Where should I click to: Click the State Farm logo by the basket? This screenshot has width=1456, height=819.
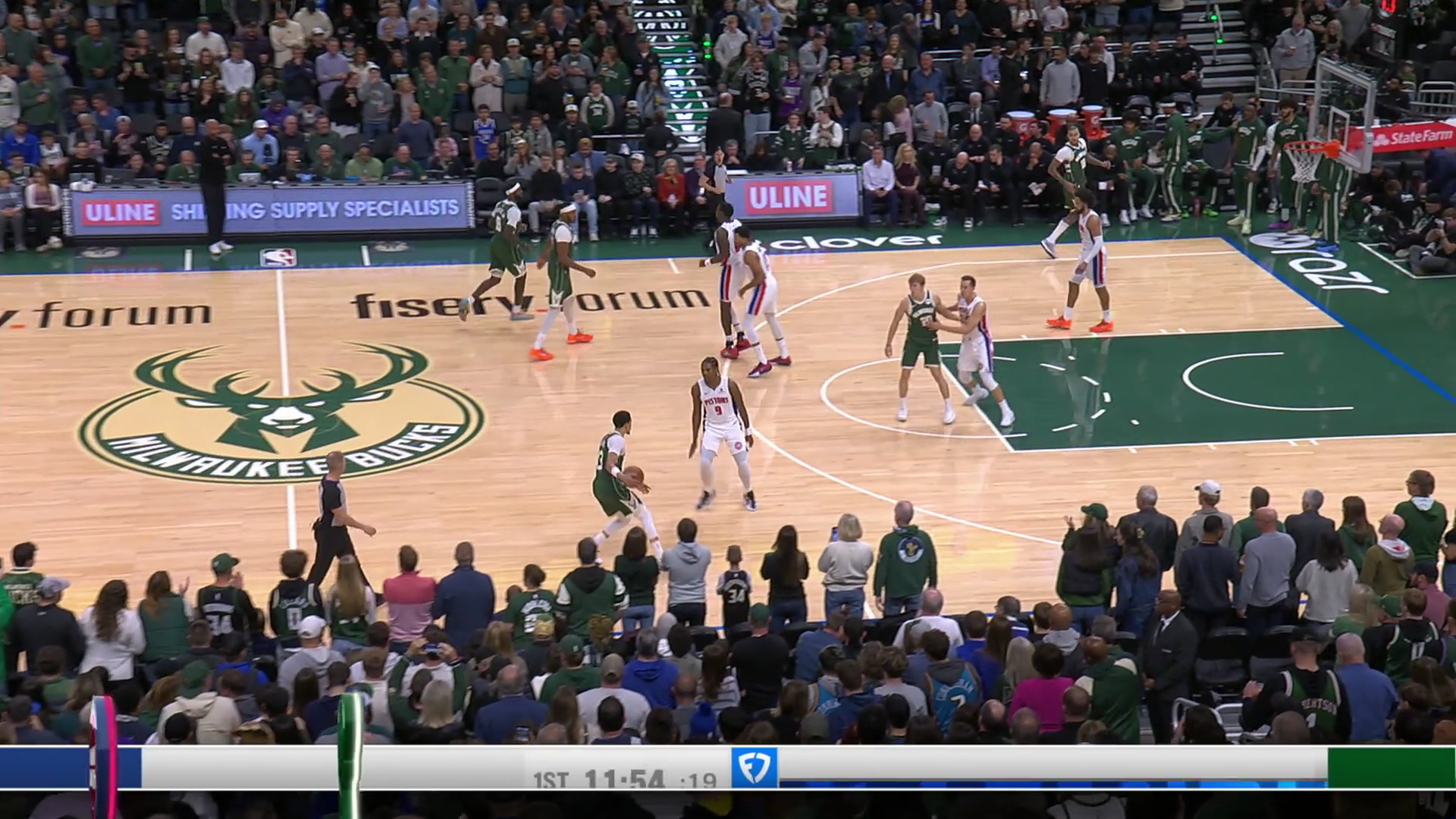click(1412, 137)
